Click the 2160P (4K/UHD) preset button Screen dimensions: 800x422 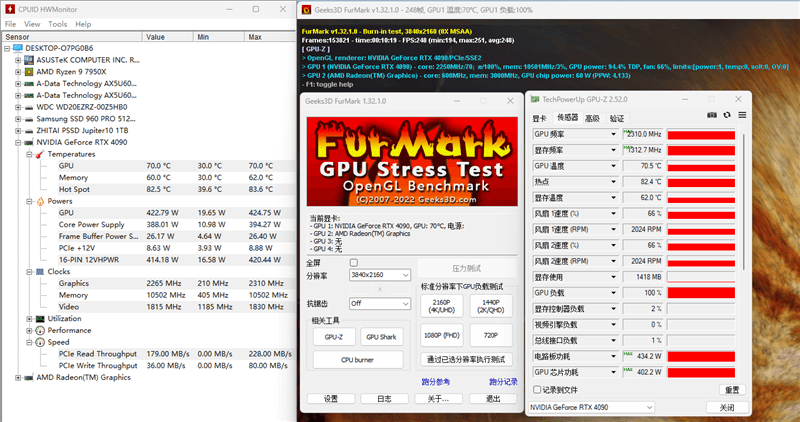click(442, 306)
